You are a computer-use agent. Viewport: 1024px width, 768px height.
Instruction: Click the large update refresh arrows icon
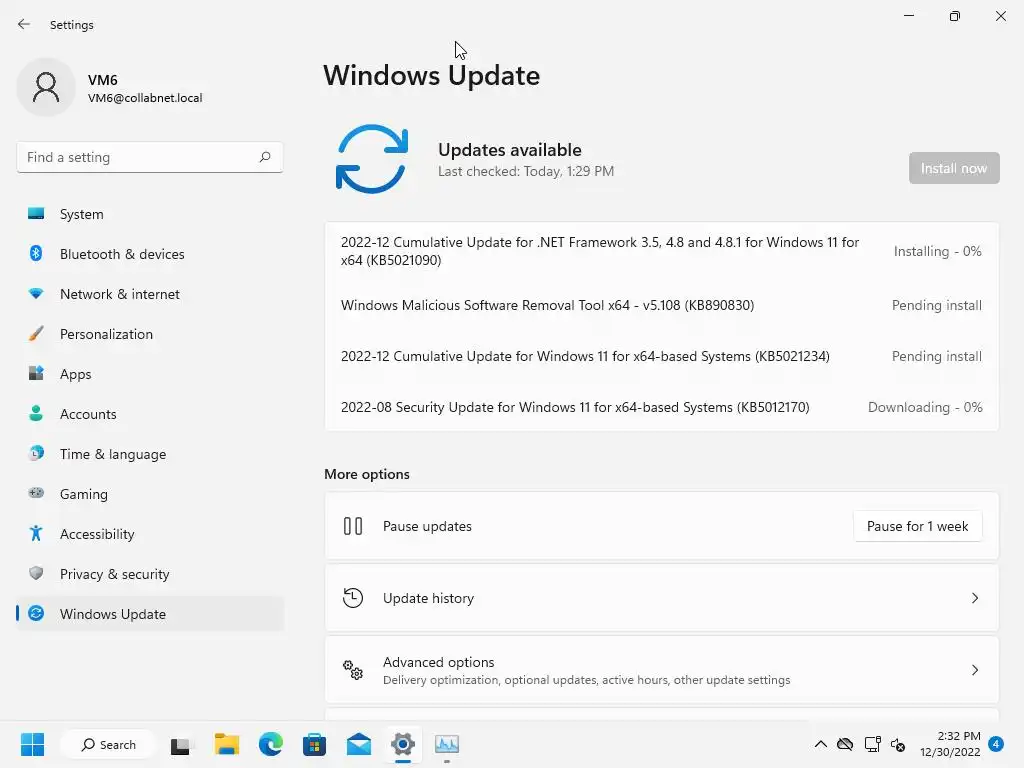click(372, 159)
